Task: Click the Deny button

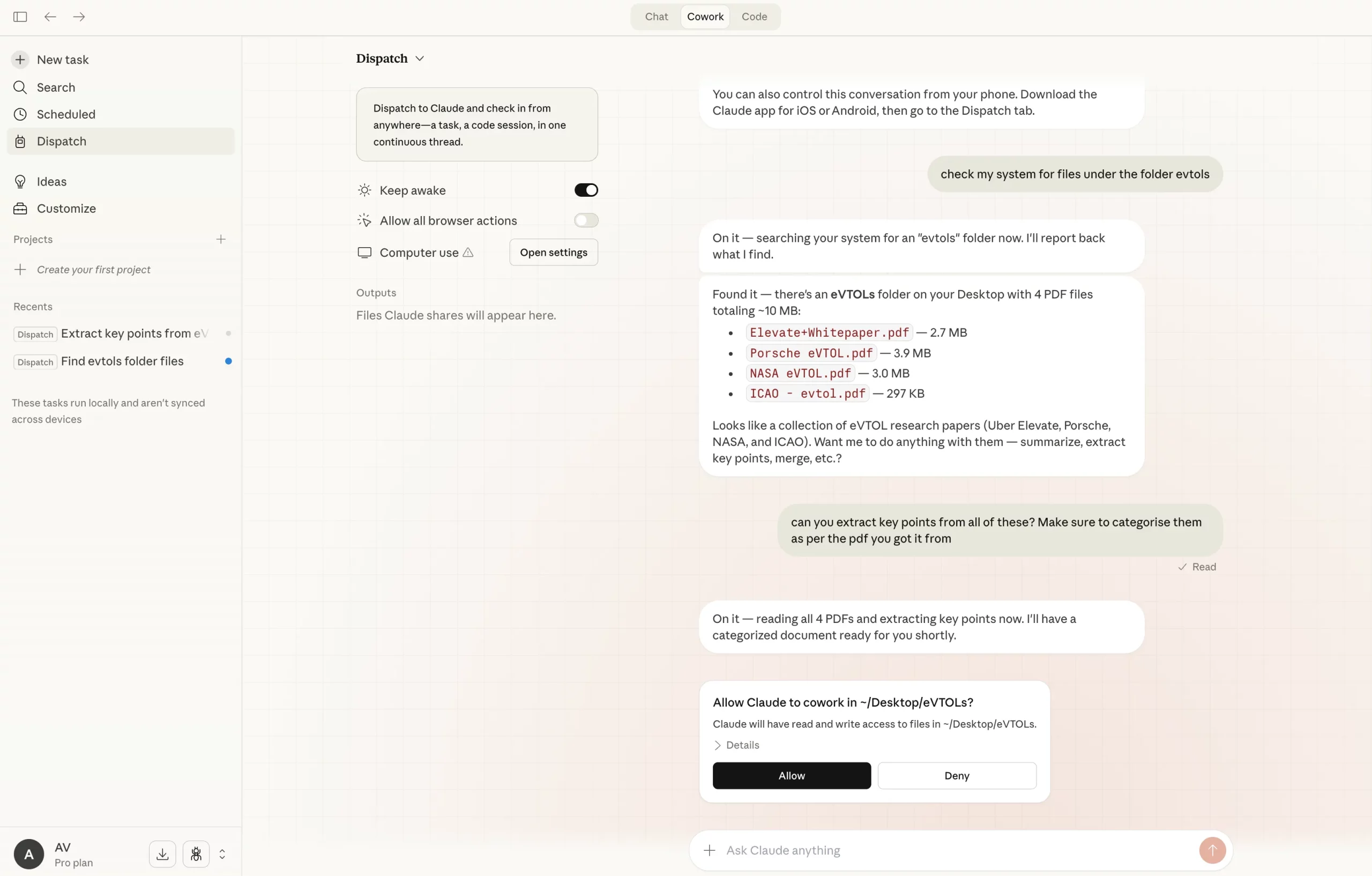Action: point(956,775)
